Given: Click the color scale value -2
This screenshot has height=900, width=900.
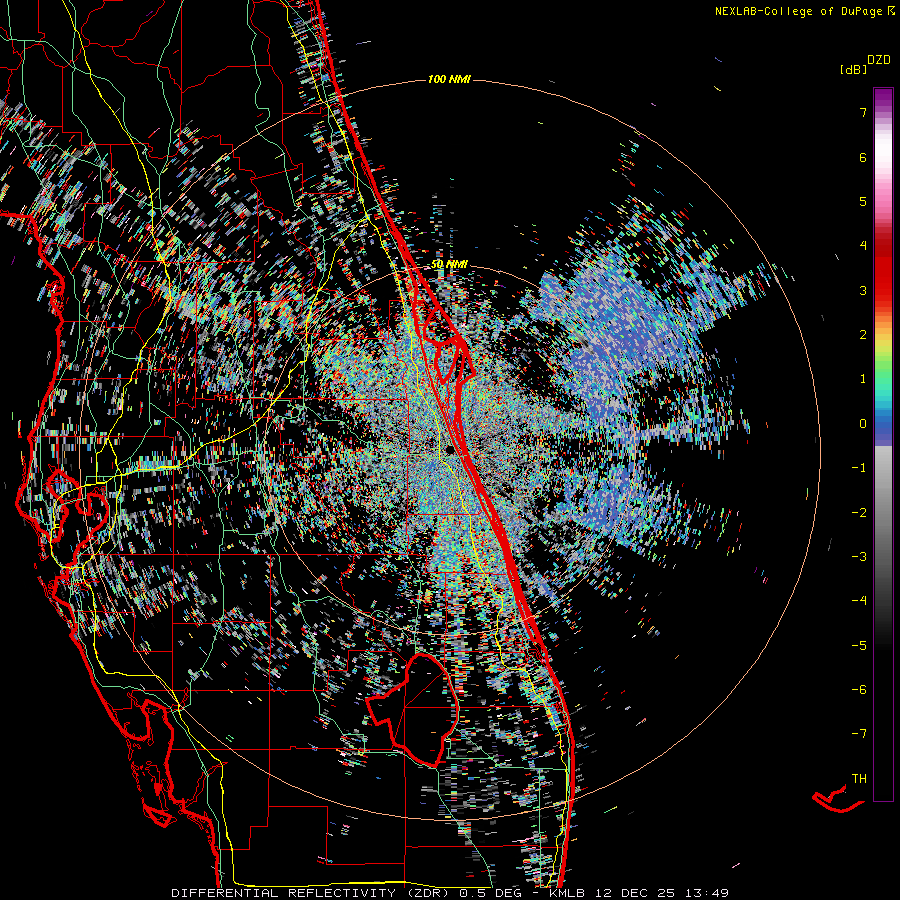Looking at the screenshot, I should coord(859,512).
